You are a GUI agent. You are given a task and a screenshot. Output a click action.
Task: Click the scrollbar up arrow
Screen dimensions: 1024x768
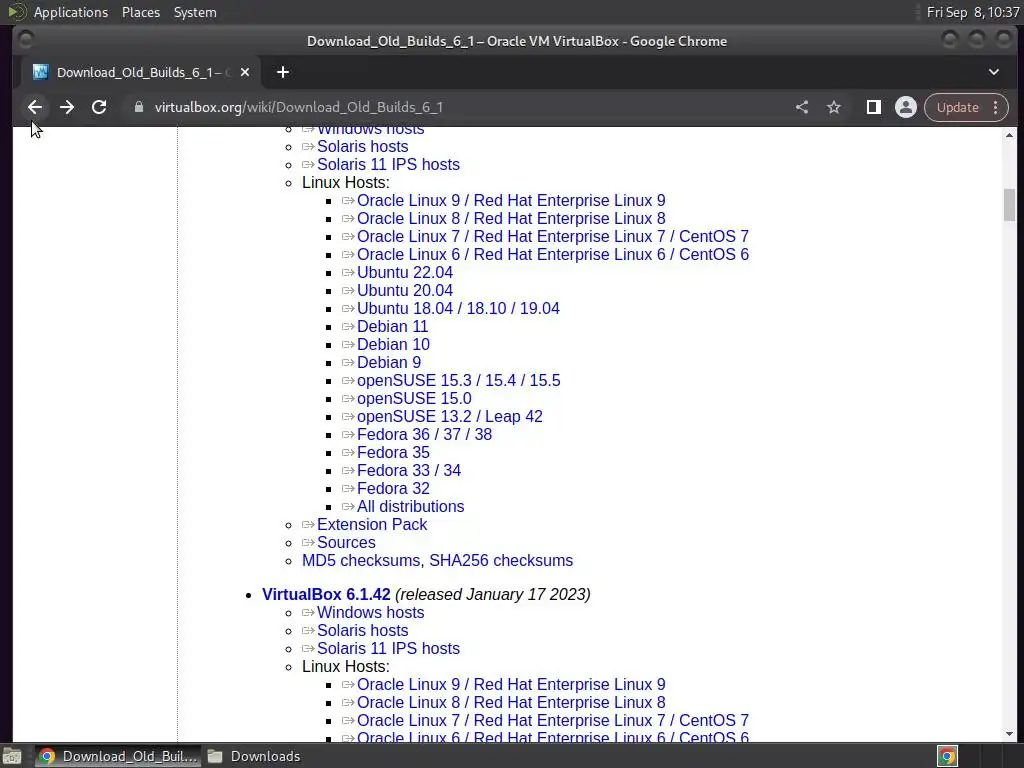pyautogui.click(x=1009, y=135)
